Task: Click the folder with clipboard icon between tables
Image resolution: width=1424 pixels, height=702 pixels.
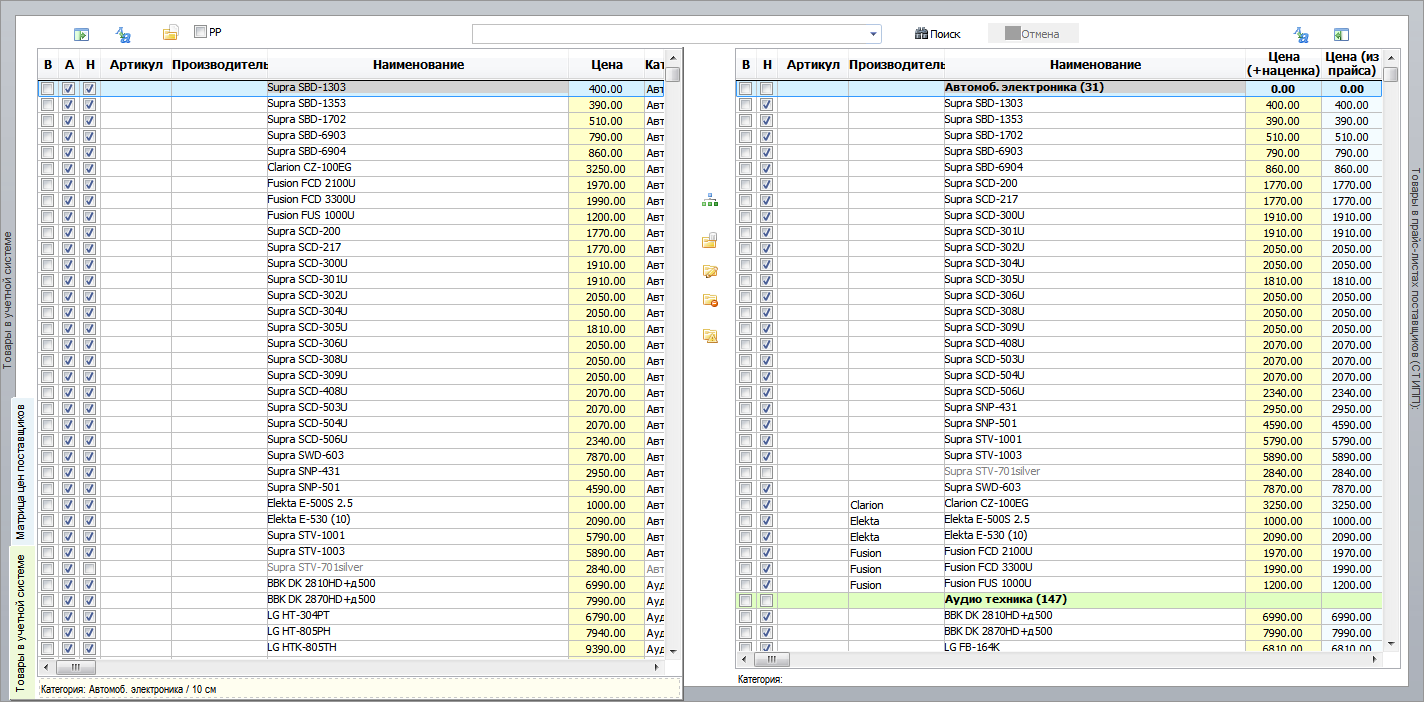Action: tap(710, 240)
